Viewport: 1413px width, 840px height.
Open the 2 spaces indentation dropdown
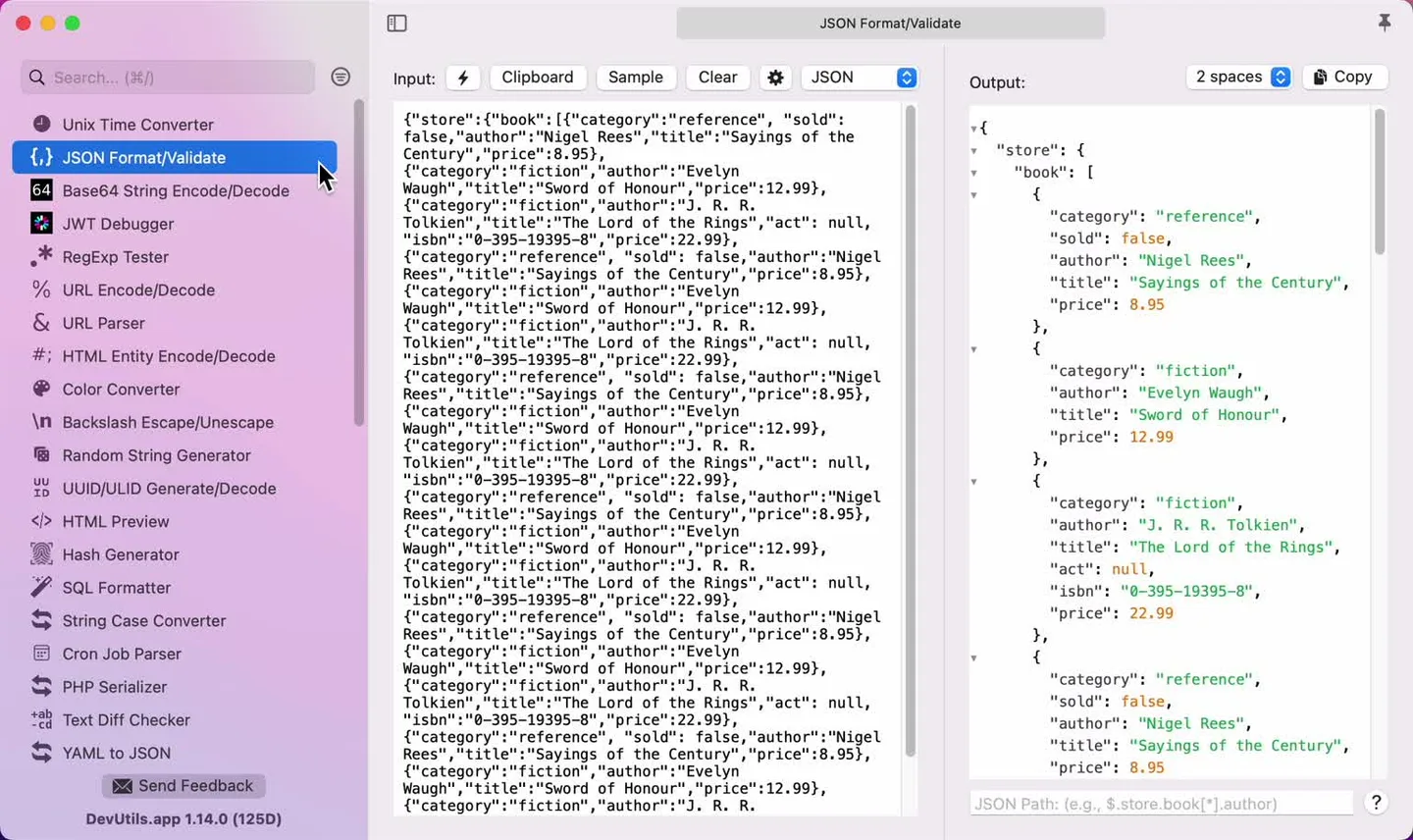[1239, 77]
